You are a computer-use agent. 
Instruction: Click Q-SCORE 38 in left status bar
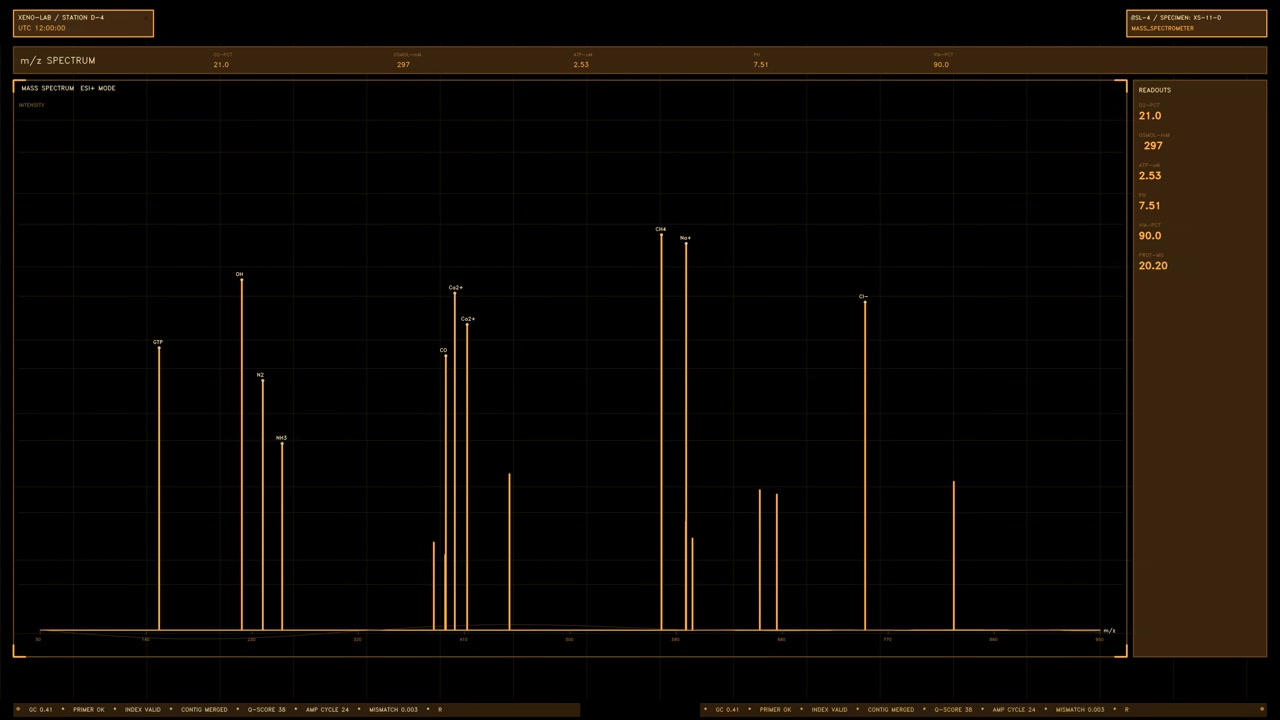click(267, 710)
